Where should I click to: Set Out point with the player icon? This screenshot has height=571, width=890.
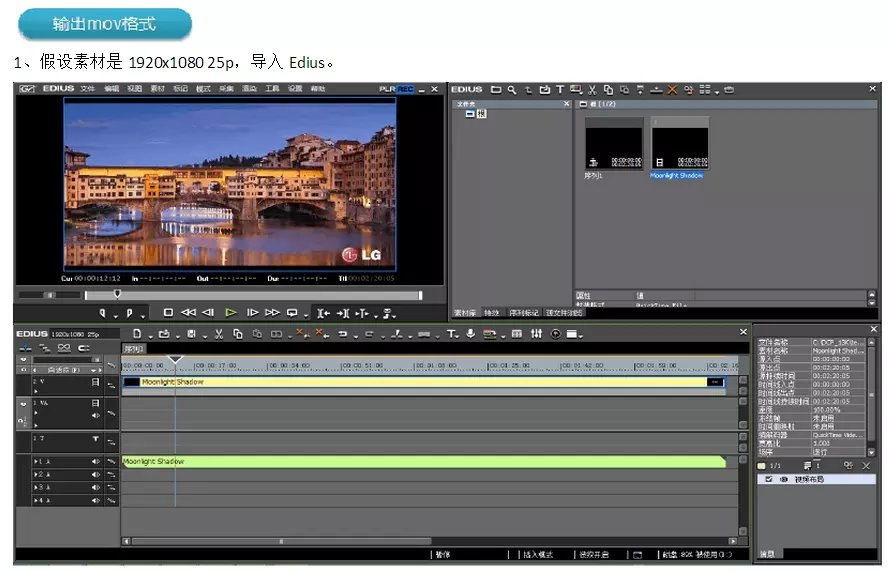[129, 313]
